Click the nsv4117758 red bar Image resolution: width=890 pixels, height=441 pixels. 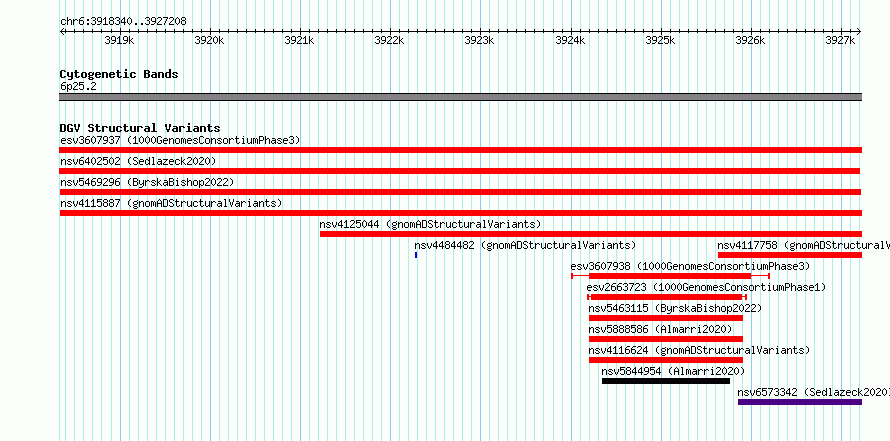pos(790,255)
